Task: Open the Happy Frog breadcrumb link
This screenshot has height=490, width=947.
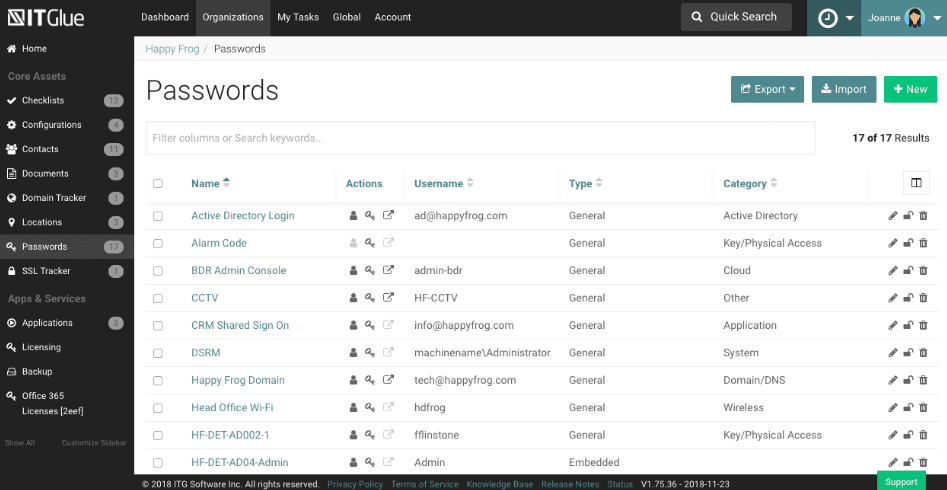Action: [172, 49]
